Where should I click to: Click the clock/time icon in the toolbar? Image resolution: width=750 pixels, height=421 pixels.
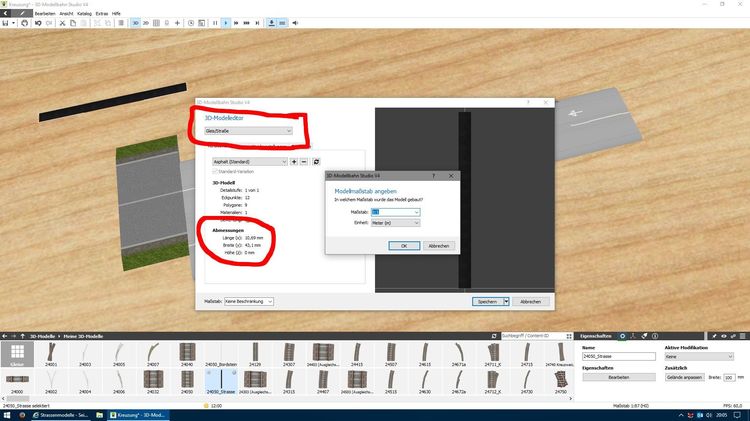(x=191, y=23)
